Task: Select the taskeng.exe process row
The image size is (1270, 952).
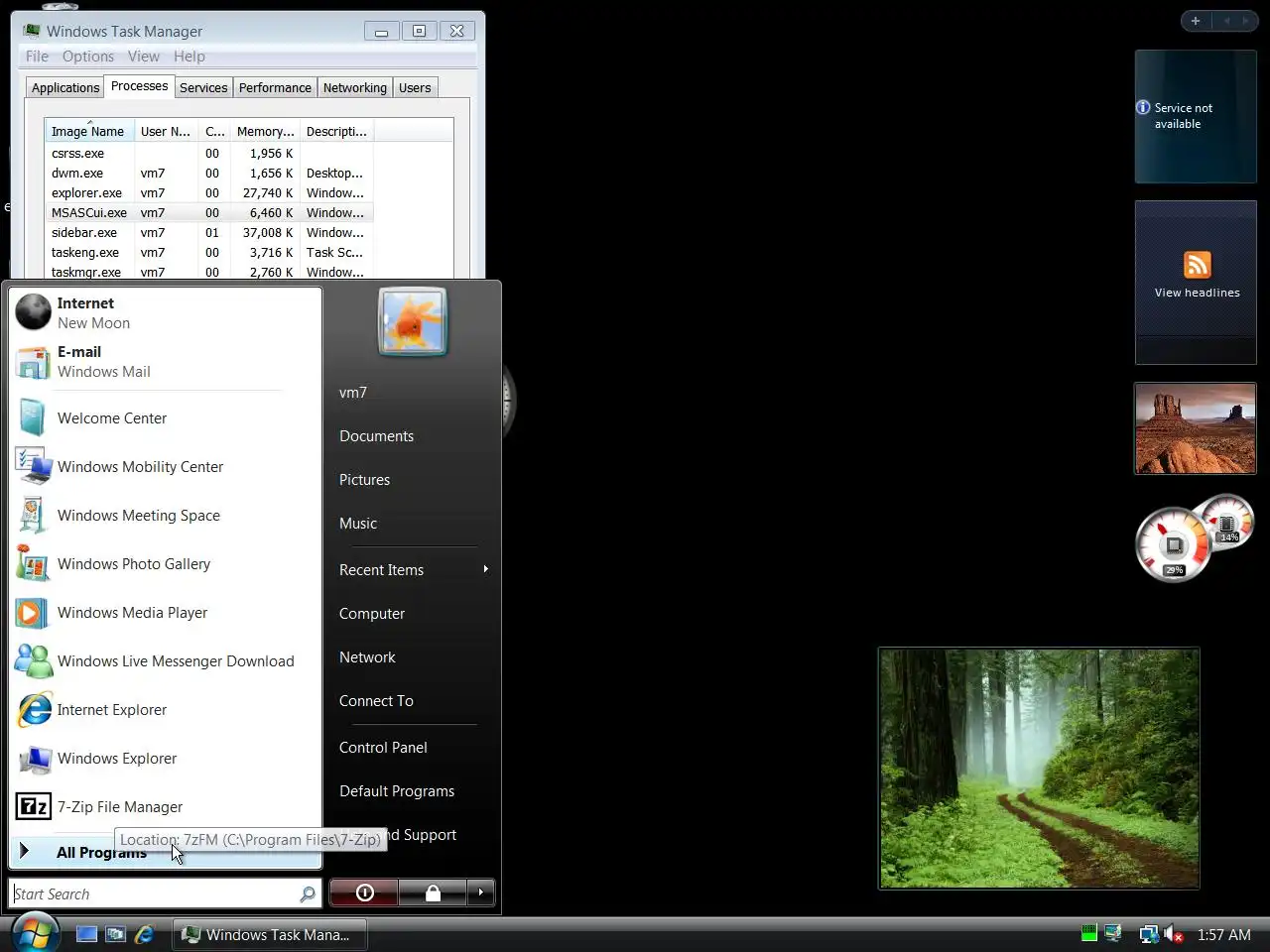Action: pos(209,252)
